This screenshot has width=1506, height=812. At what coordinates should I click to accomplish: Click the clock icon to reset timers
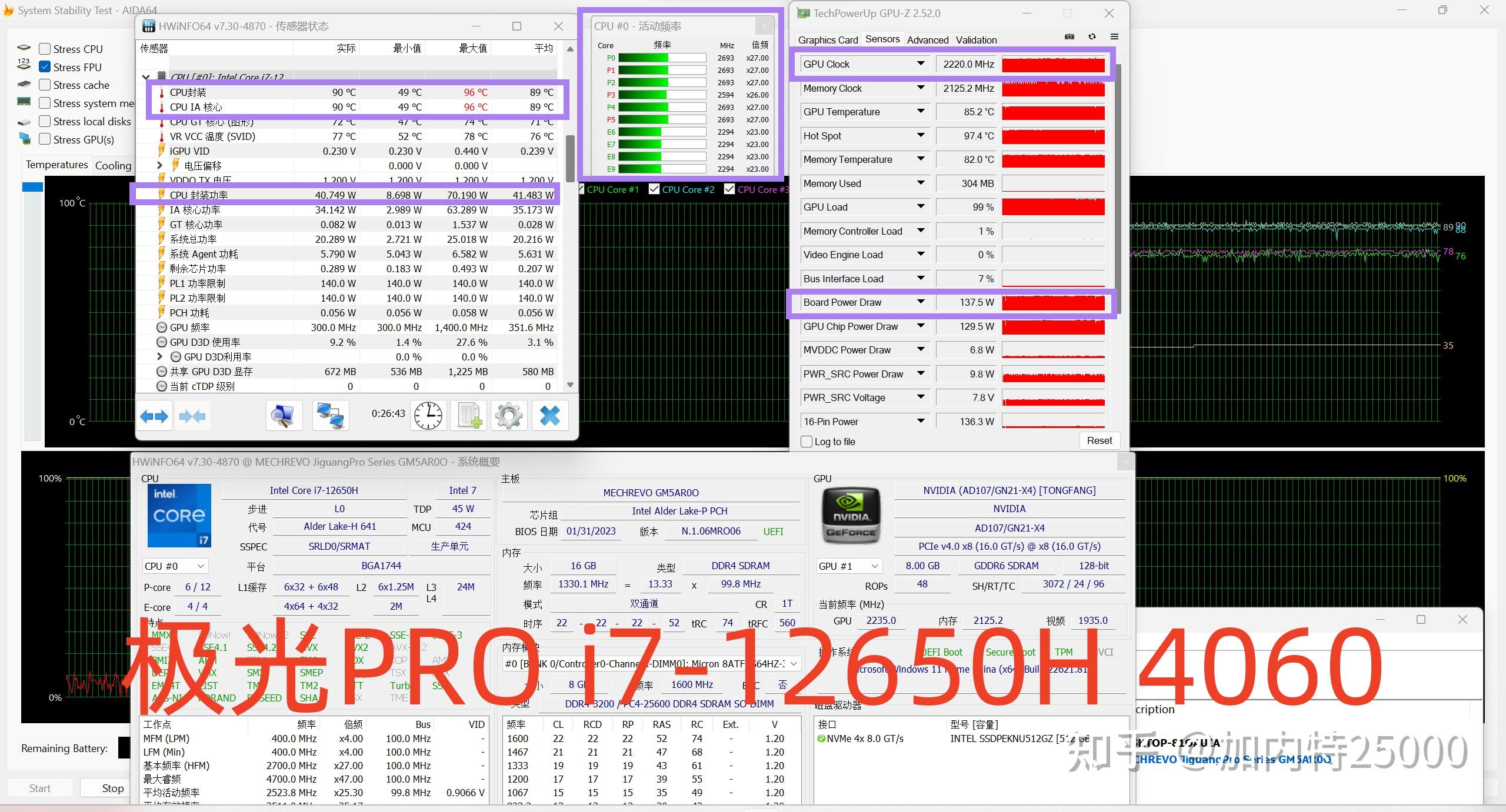click(428, 415)
